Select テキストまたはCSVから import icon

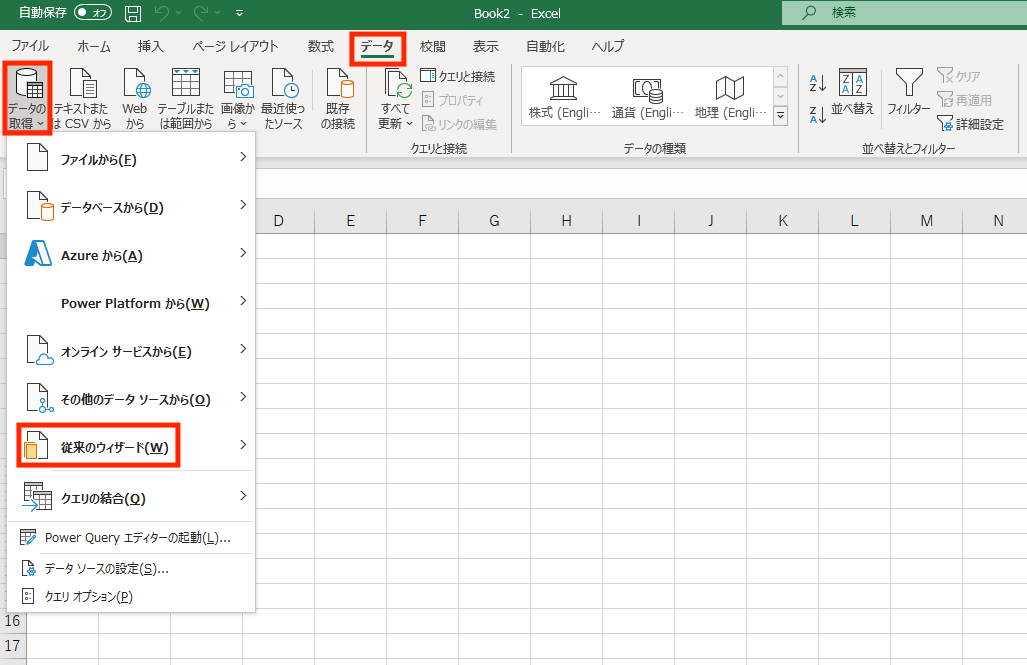[x=83, y=83]
